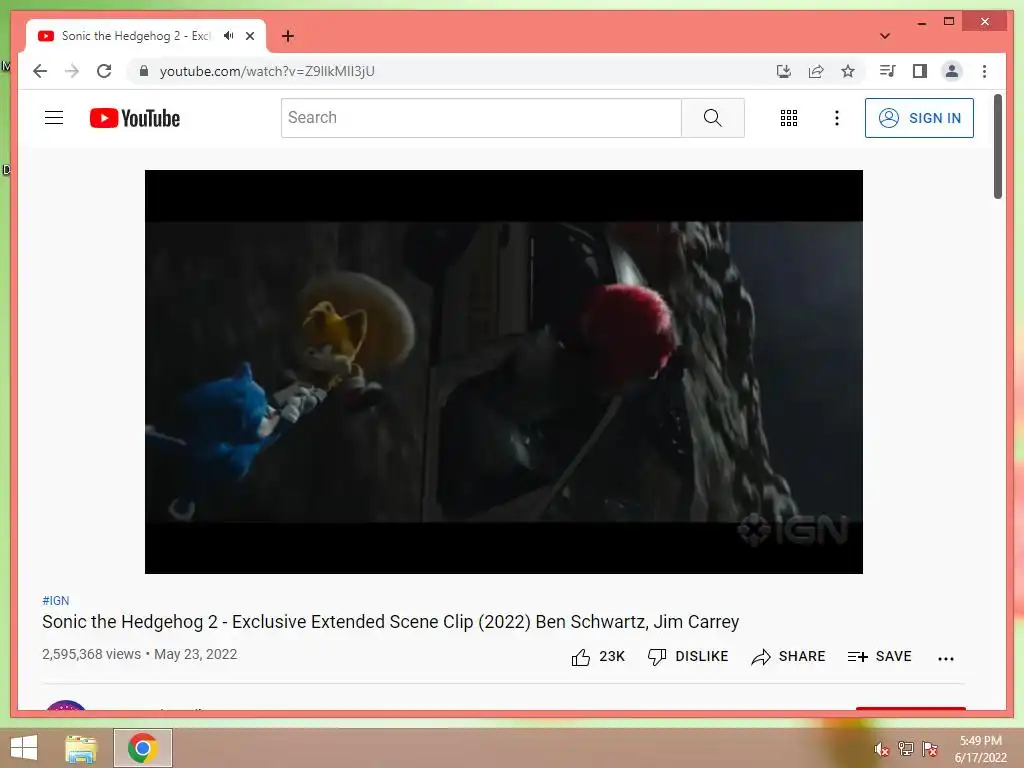
Task: Click the video player to pause
Action: 504,372
